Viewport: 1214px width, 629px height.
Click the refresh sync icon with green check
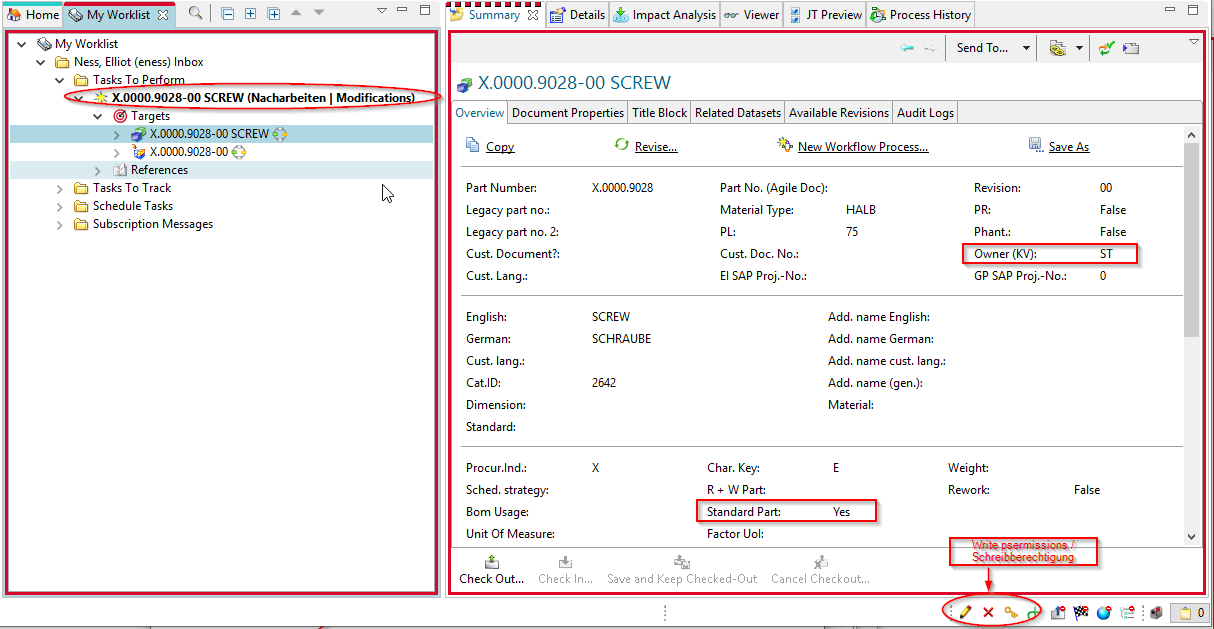point(1106,48)
